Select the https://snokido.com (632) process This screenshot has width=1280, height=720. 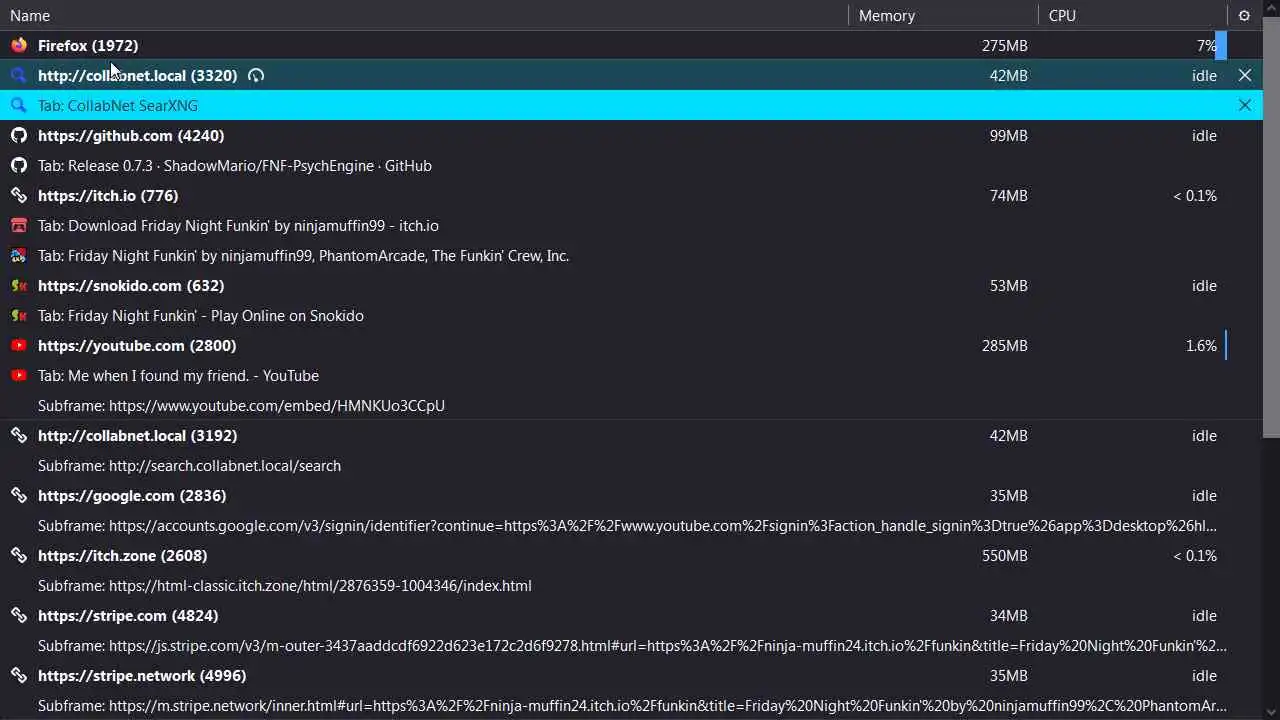(631, 285)
